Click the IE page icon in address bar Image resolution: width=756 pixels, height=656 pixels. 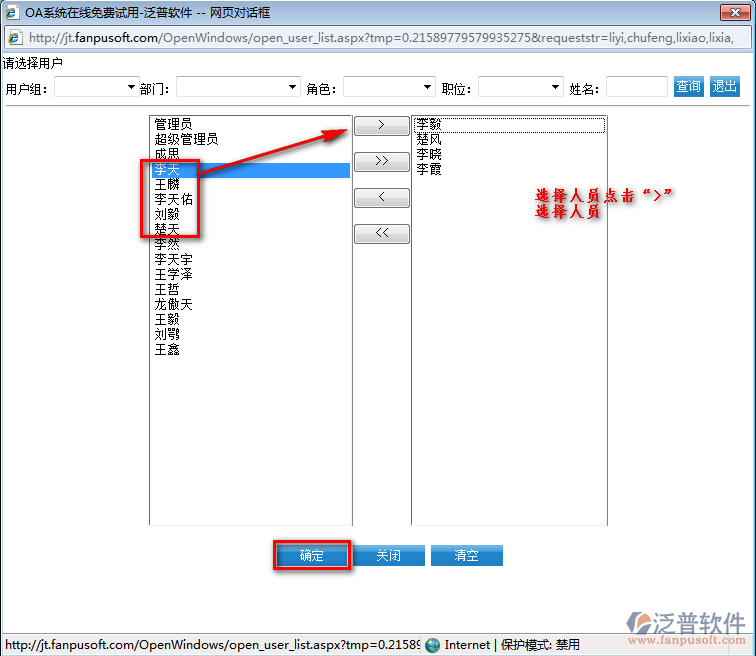point(14,37)
